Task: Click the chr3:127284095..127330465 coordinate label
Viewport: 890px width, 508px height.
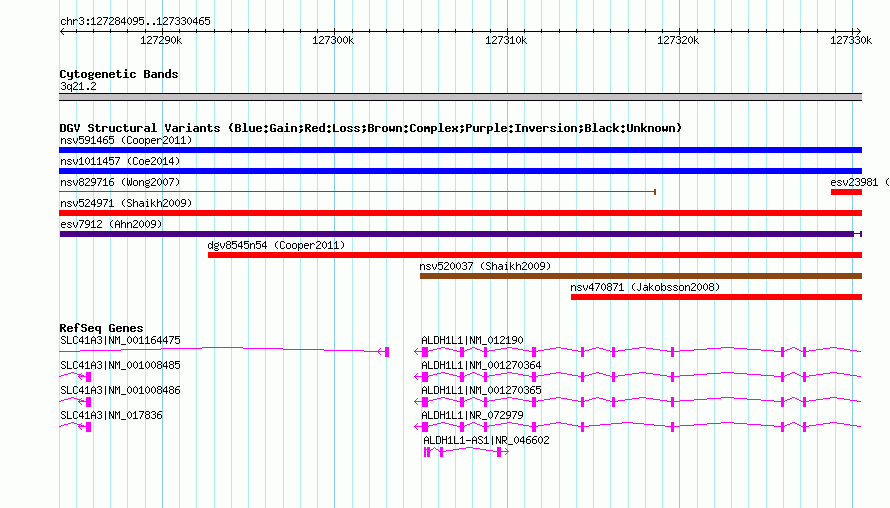Action: point(135,21)
